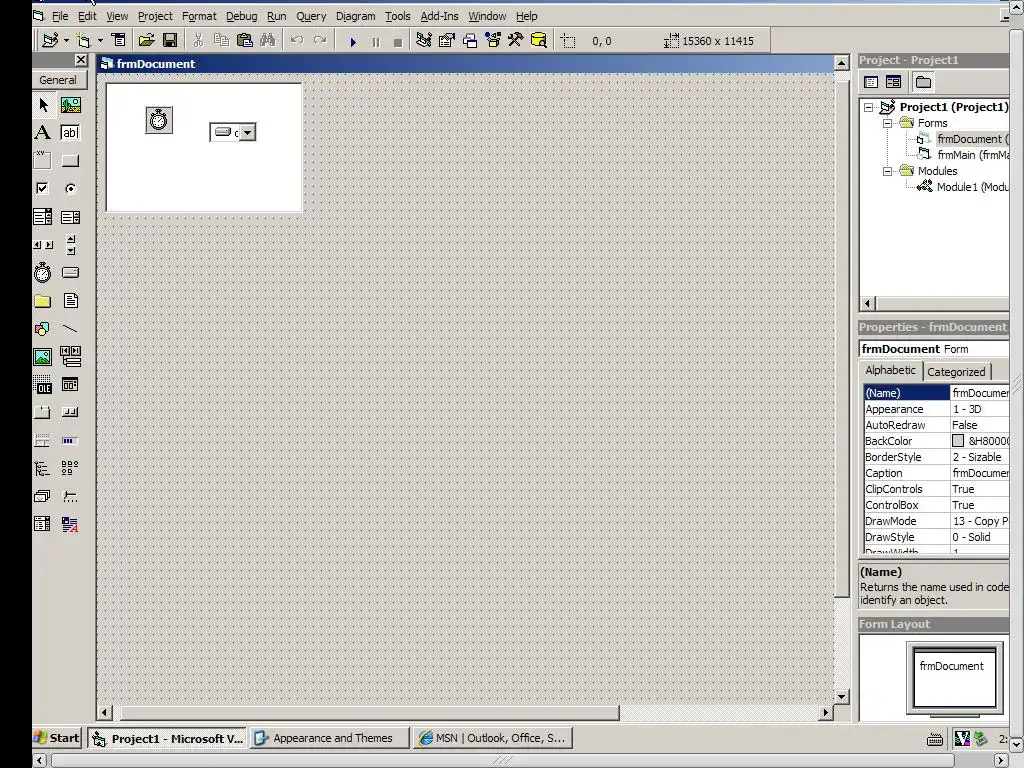1024x768 pixels.
Task: Open the Find binoculars tool
Action: click(268, 40)
